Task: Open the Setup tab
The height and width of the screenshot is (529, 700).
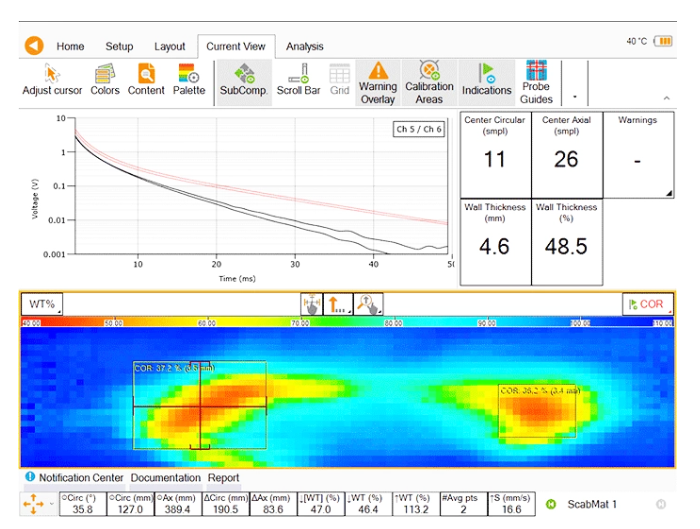Action: tap(119, 46)
